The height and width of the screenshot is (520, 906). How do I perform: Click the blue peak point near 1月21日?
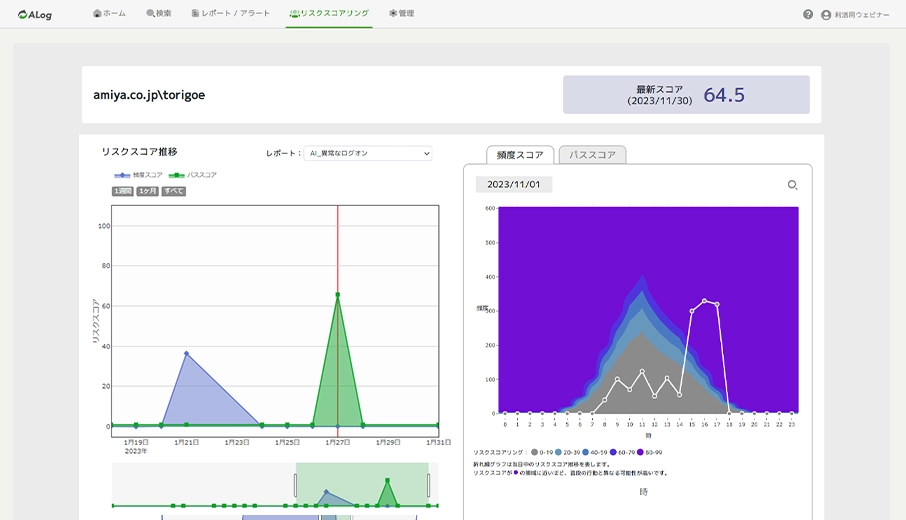coord(186,353)
